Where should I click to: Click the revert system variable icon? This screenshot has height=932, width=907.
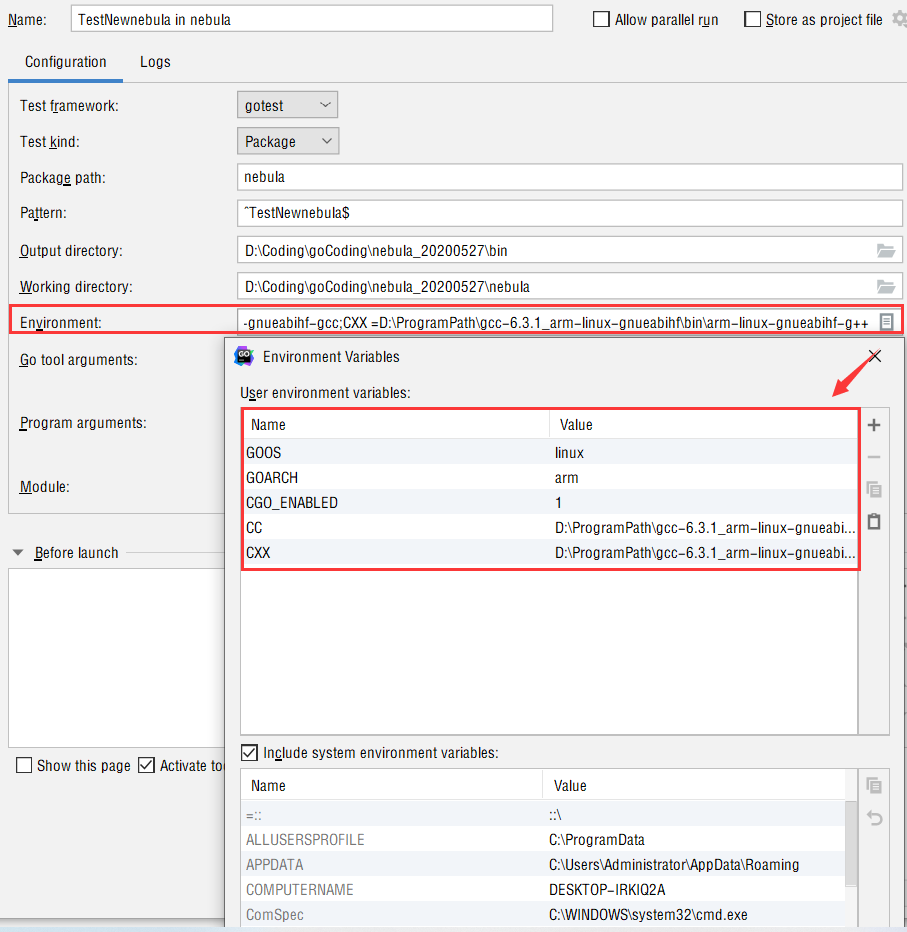pos(874,818)
